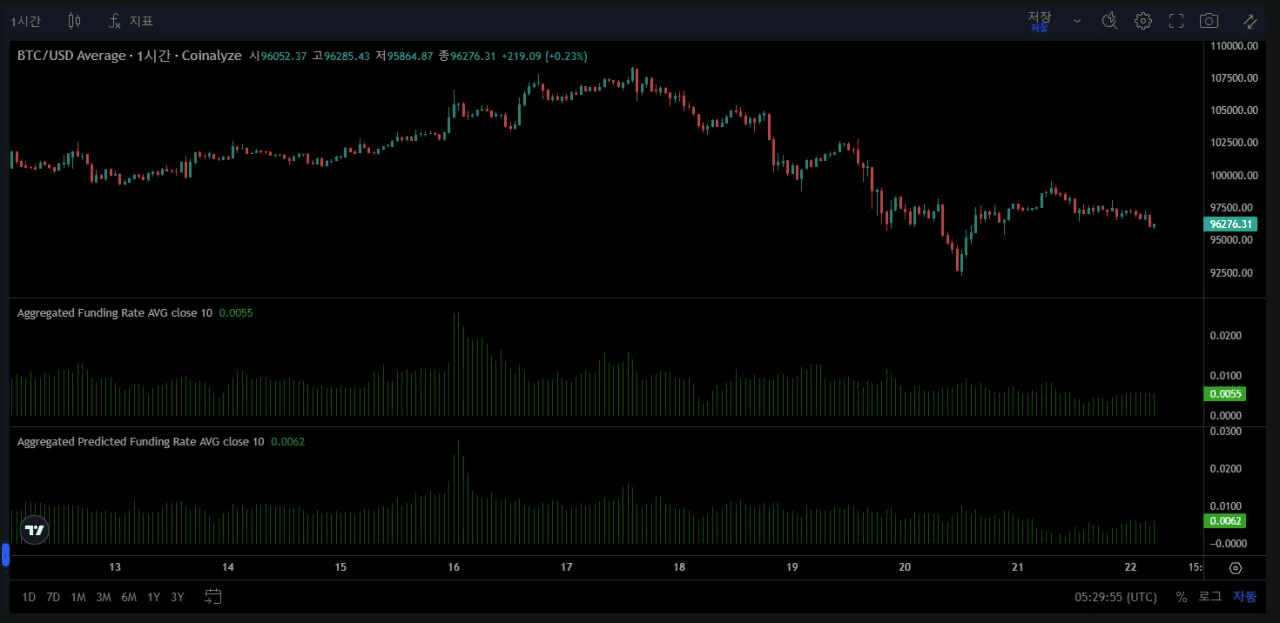Toggle percent scale mode
Image resolution: width=1280 pixels, height=623 pixels.
pyautogui.click(x=1181, y=597)
